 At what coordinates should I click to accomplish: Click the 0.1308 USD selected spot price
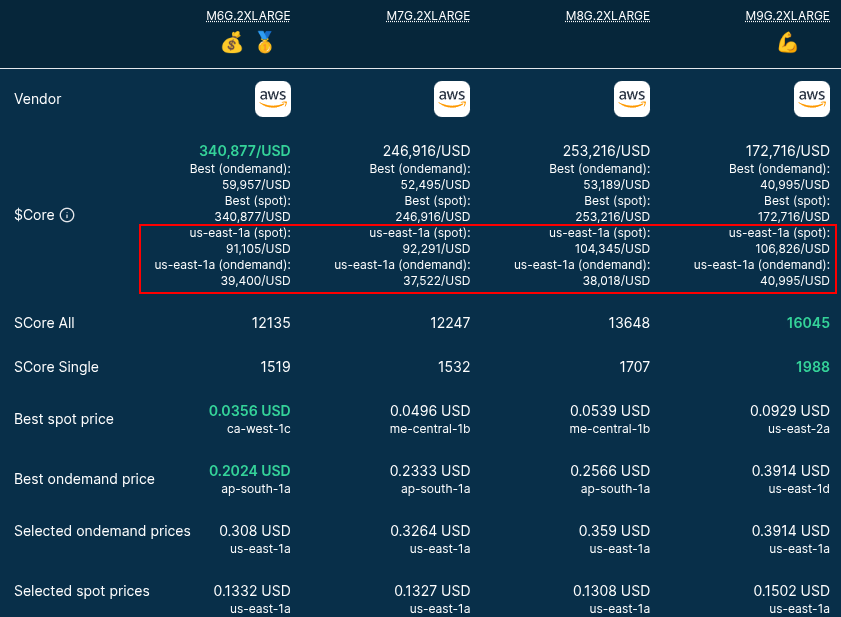point(611,591)
